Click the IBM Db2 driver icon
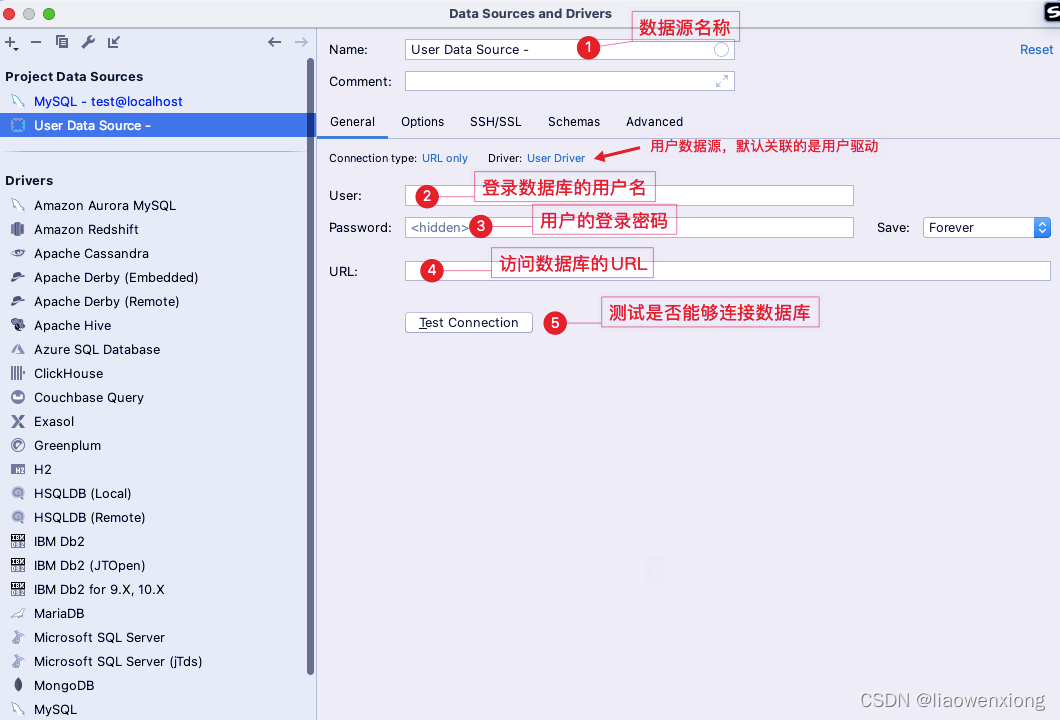1060x720 pixels. (x=18, y=541)
